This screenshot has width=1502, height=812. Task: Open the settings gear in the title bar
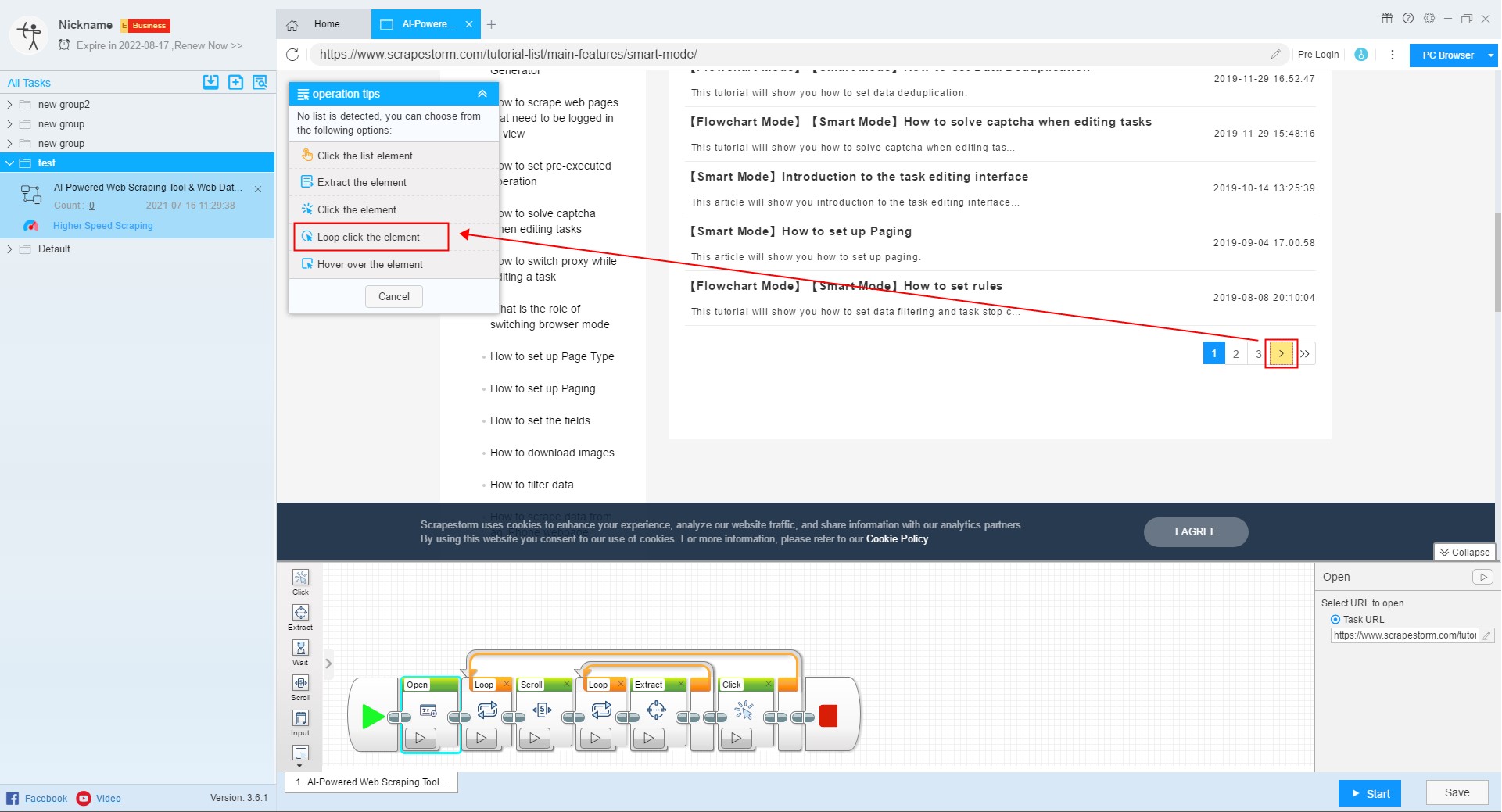[x=1429, y=18]
